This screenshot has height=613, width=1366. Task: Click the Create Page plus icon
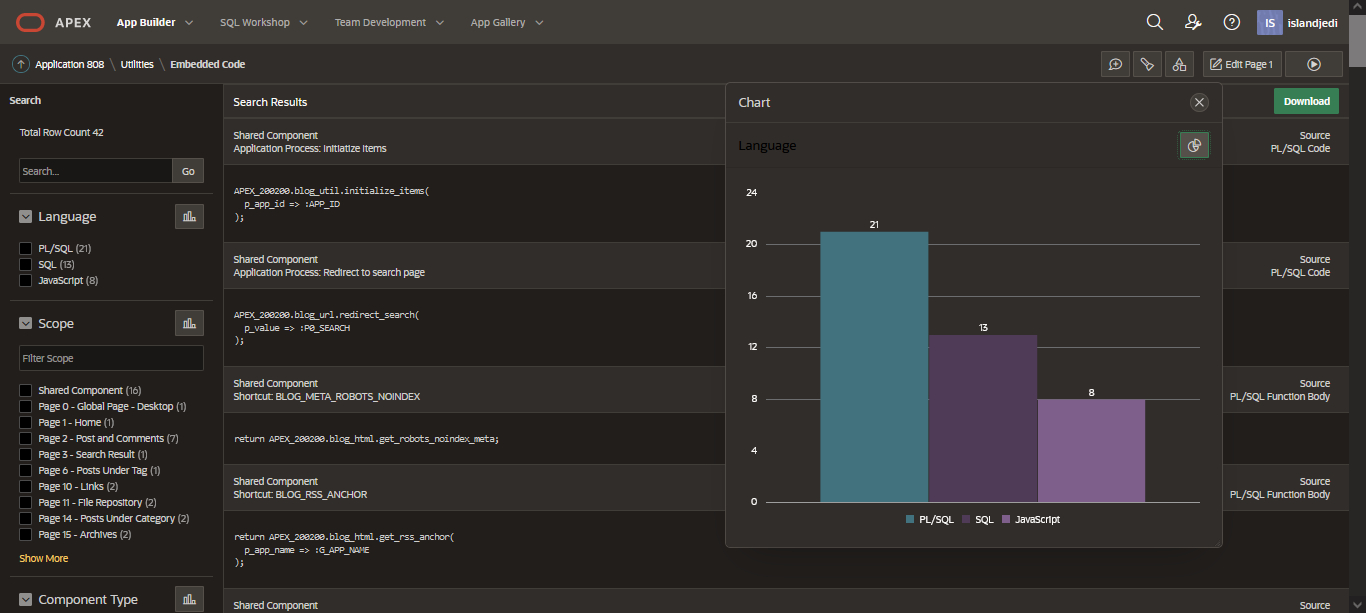(1116, 64)
